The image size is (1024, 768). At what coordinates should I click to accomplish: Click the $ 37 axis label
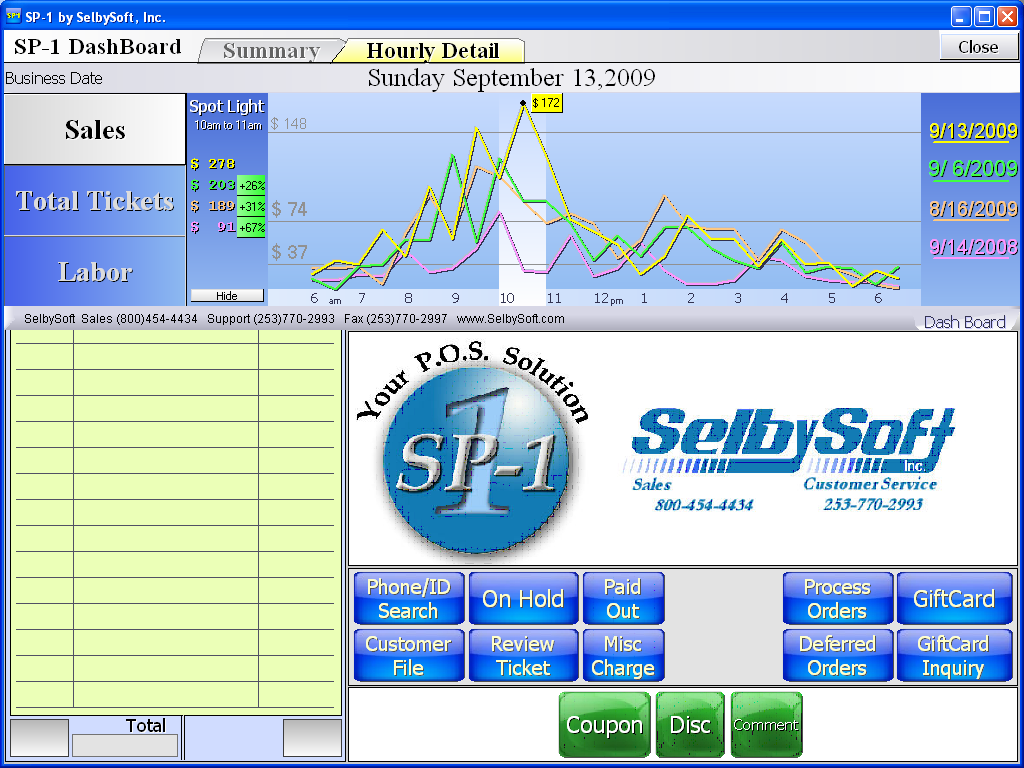click(x=289, y=252)
